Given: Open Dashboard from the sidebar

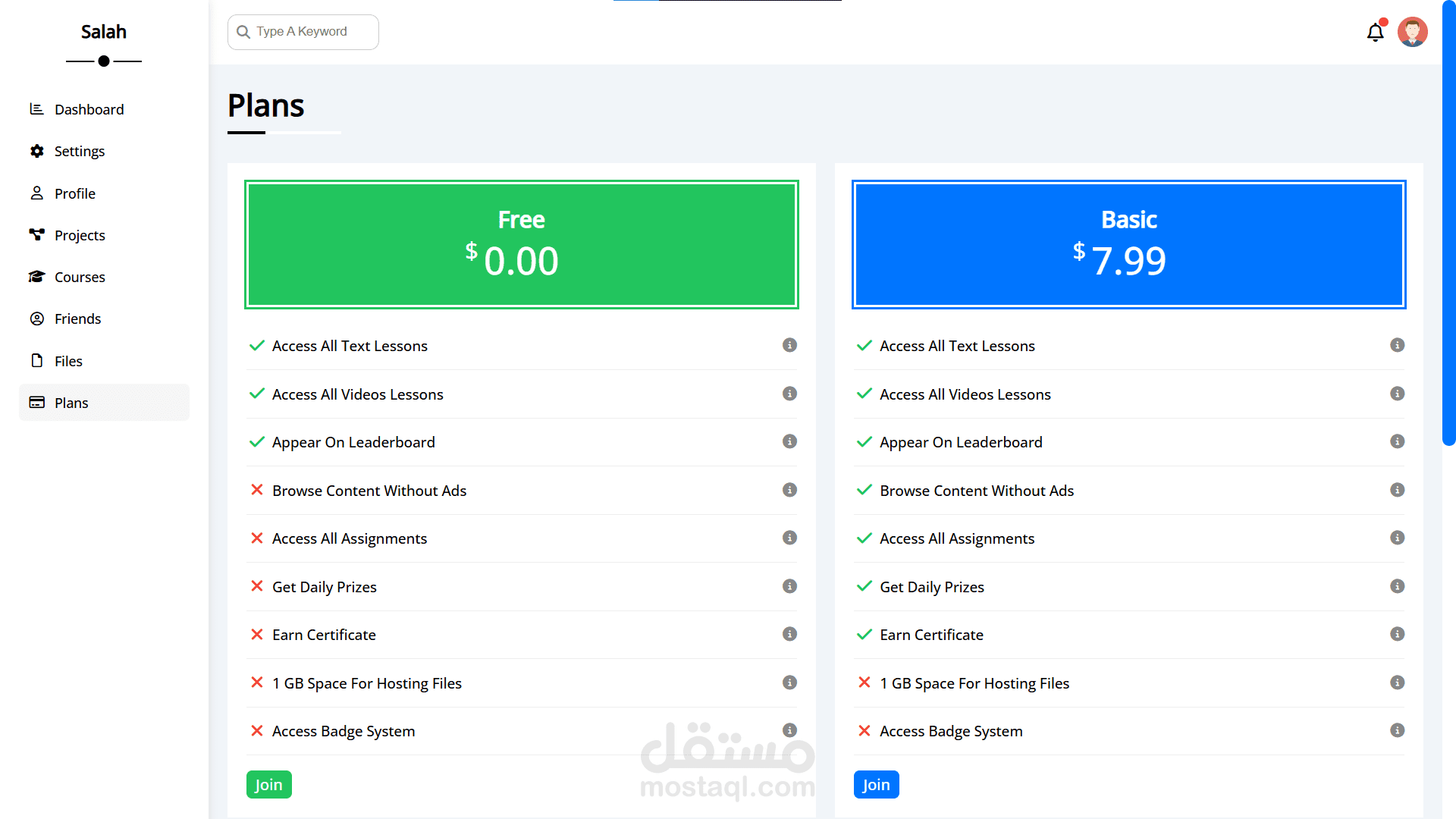Looking at the screenshot, I should (89, 109).
